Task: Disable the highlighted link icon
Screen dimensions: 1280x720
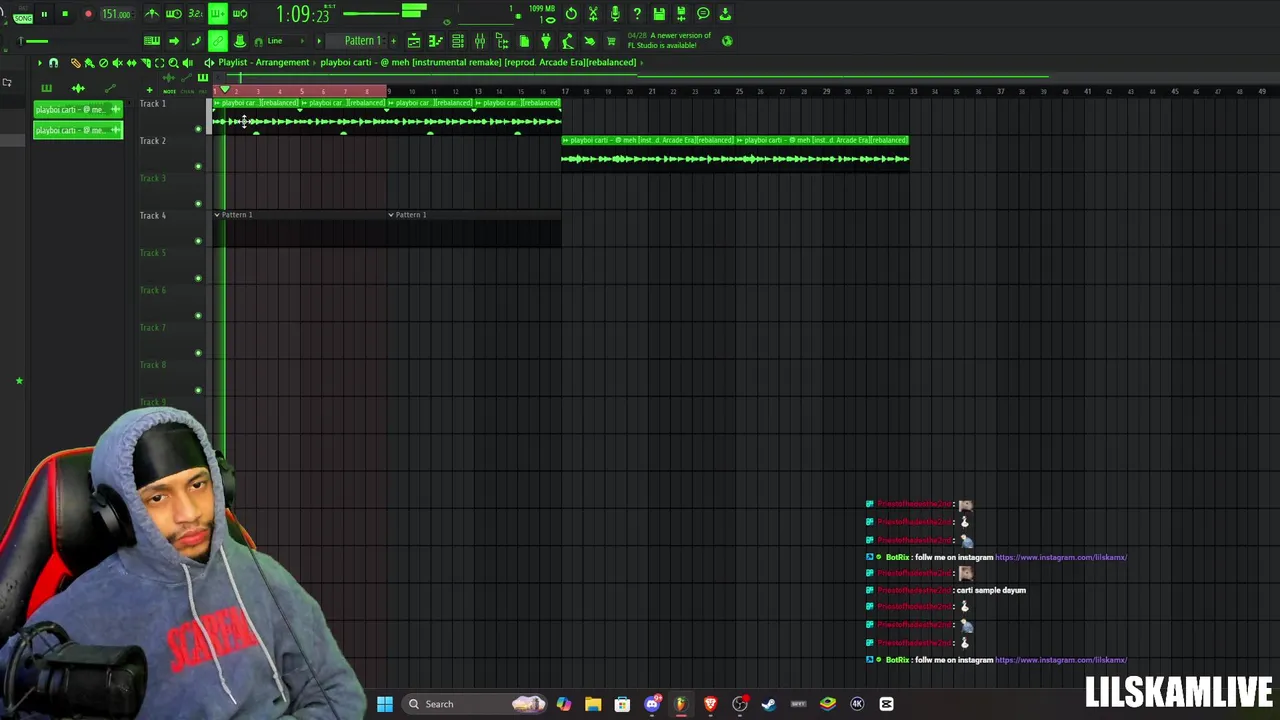Action: 218,41
